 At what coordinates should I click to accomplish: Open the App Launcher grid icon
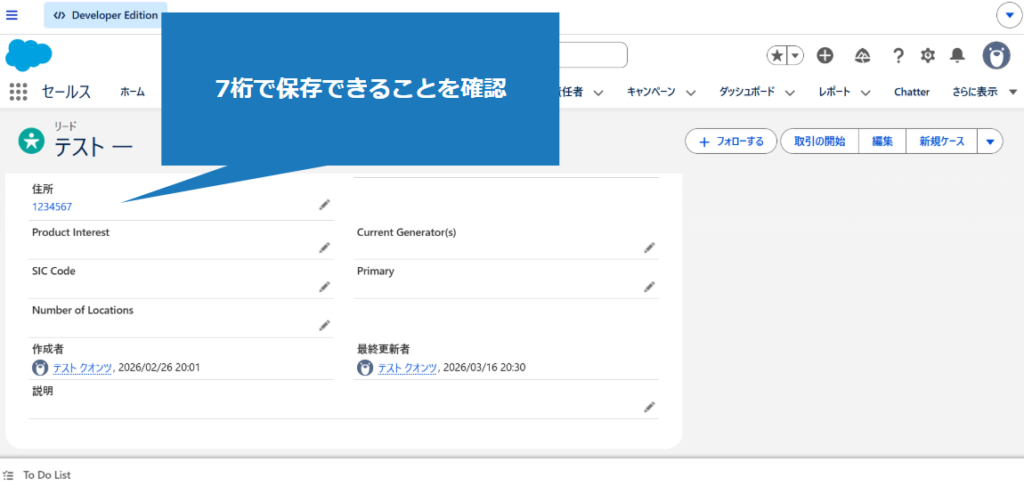pos(18,92)
